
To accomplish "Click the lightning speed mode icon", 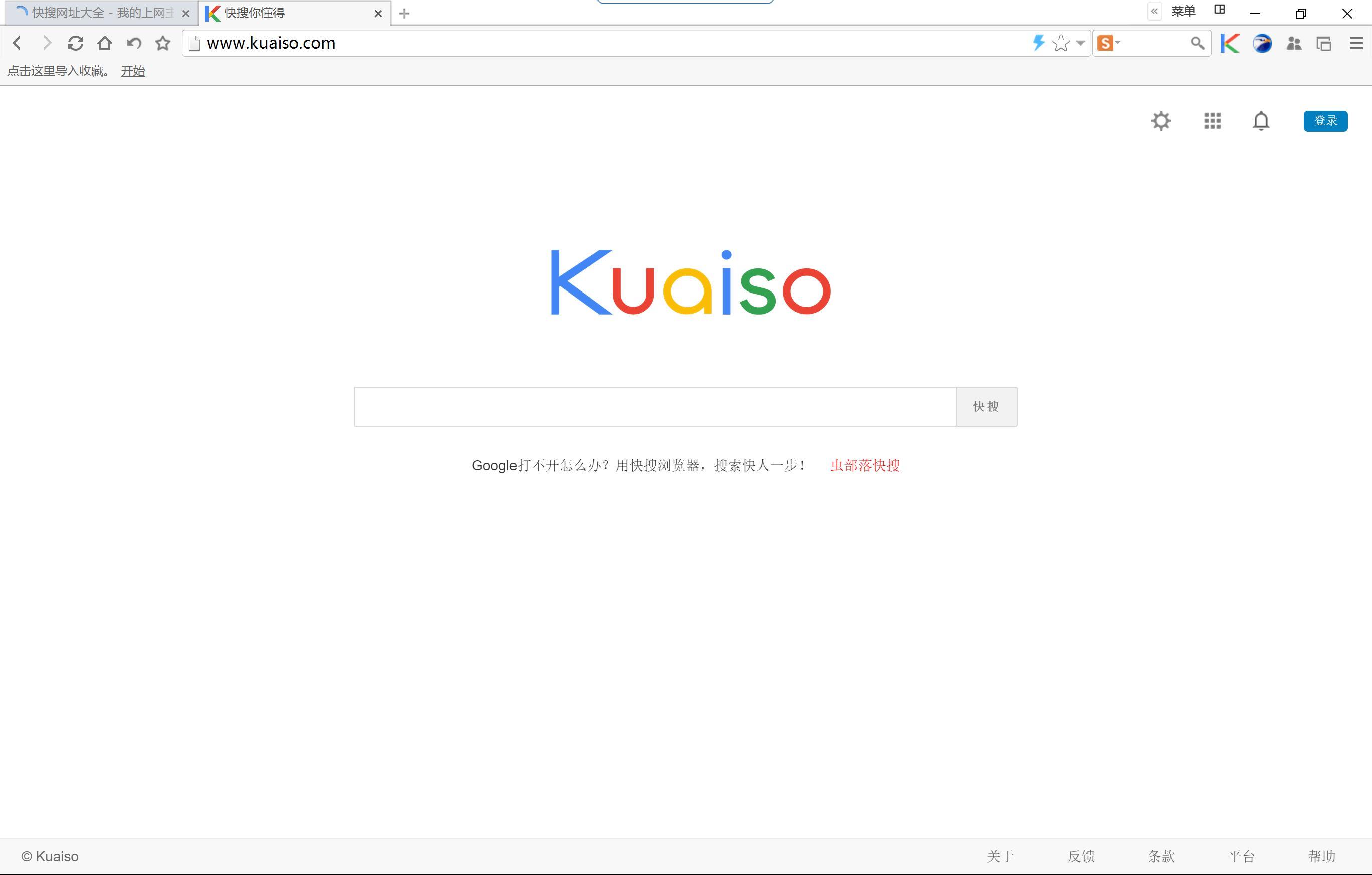I will point(1038,43).
